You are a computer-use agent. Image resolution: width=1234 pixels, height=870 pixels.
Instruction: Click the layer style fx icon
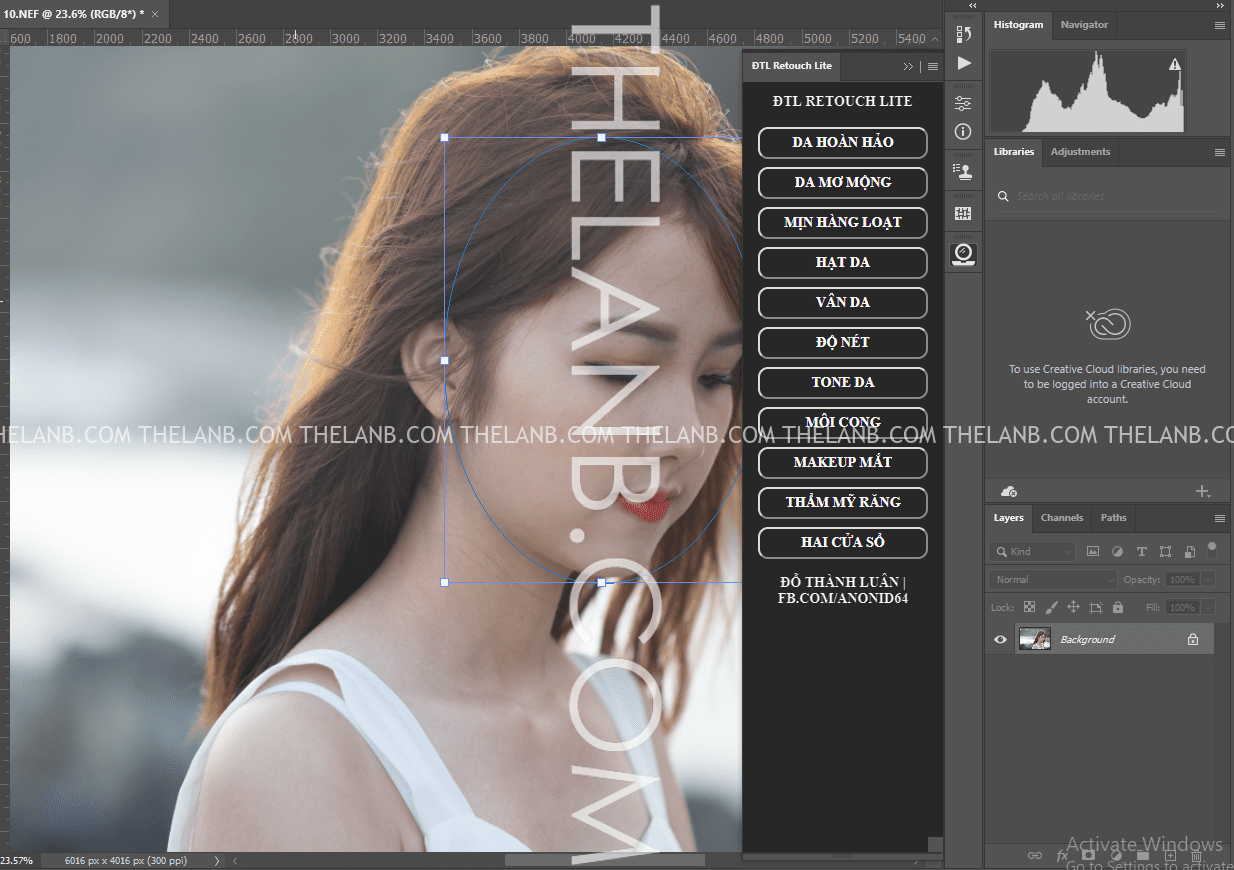pyautogui.click(x=1062, y=856)
